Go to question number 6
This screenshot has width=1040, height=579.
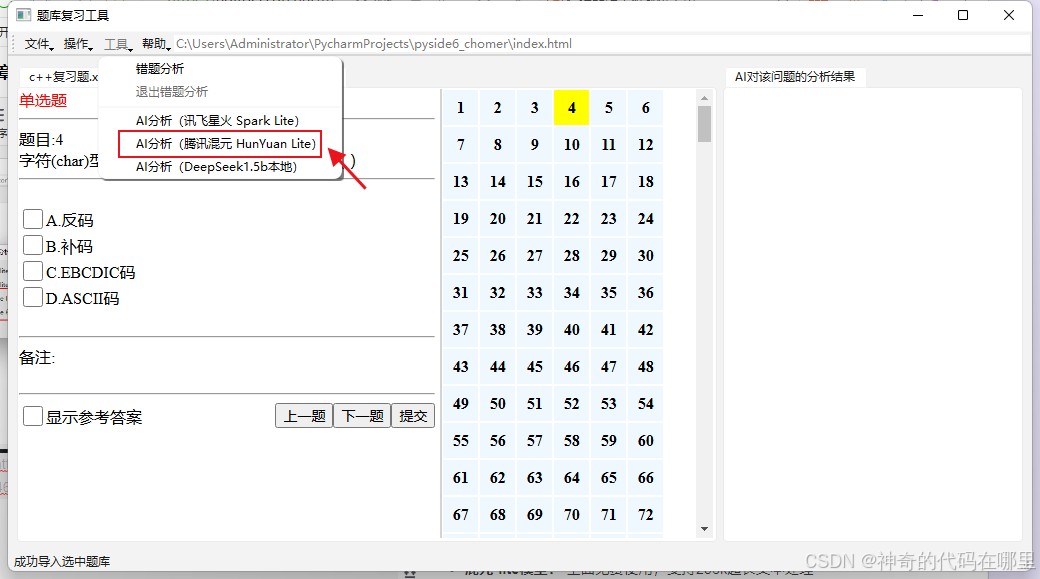[645, 107]
